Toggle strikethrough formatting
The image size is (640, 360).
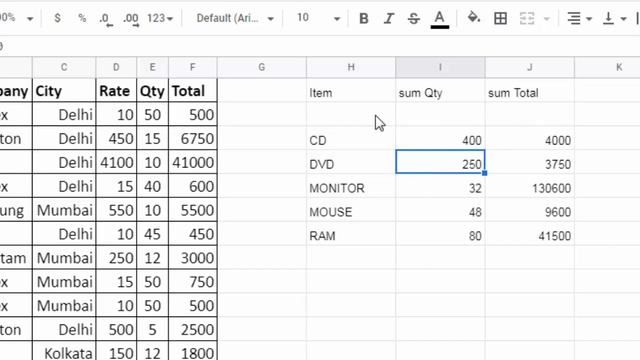coord(413,18)
